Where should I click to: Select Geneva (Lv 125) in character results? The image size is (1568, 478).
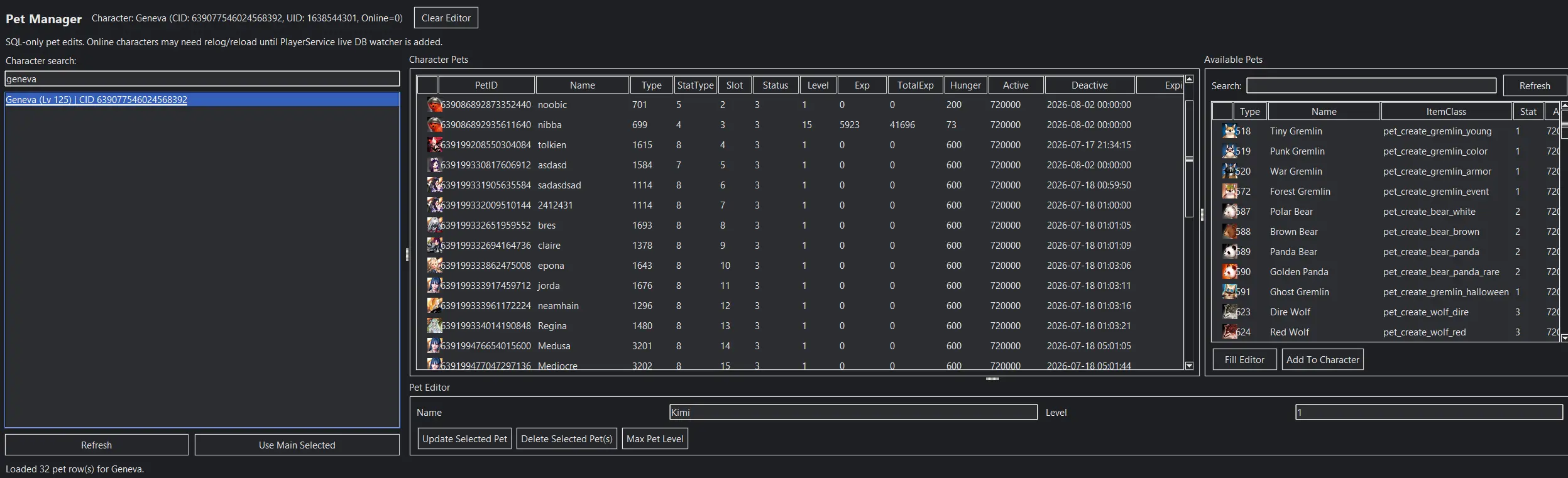(x=202, y=100)
